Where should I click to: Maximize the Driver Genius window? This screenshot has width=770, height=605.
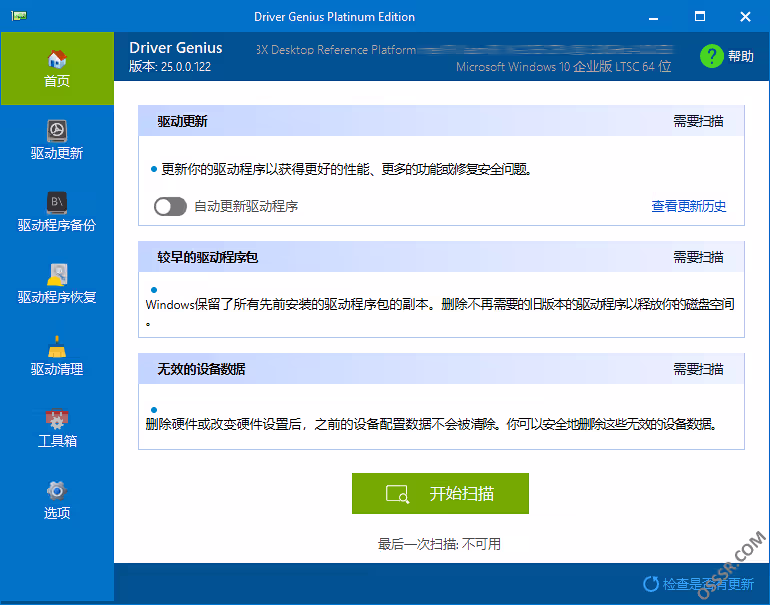point(700,17)
